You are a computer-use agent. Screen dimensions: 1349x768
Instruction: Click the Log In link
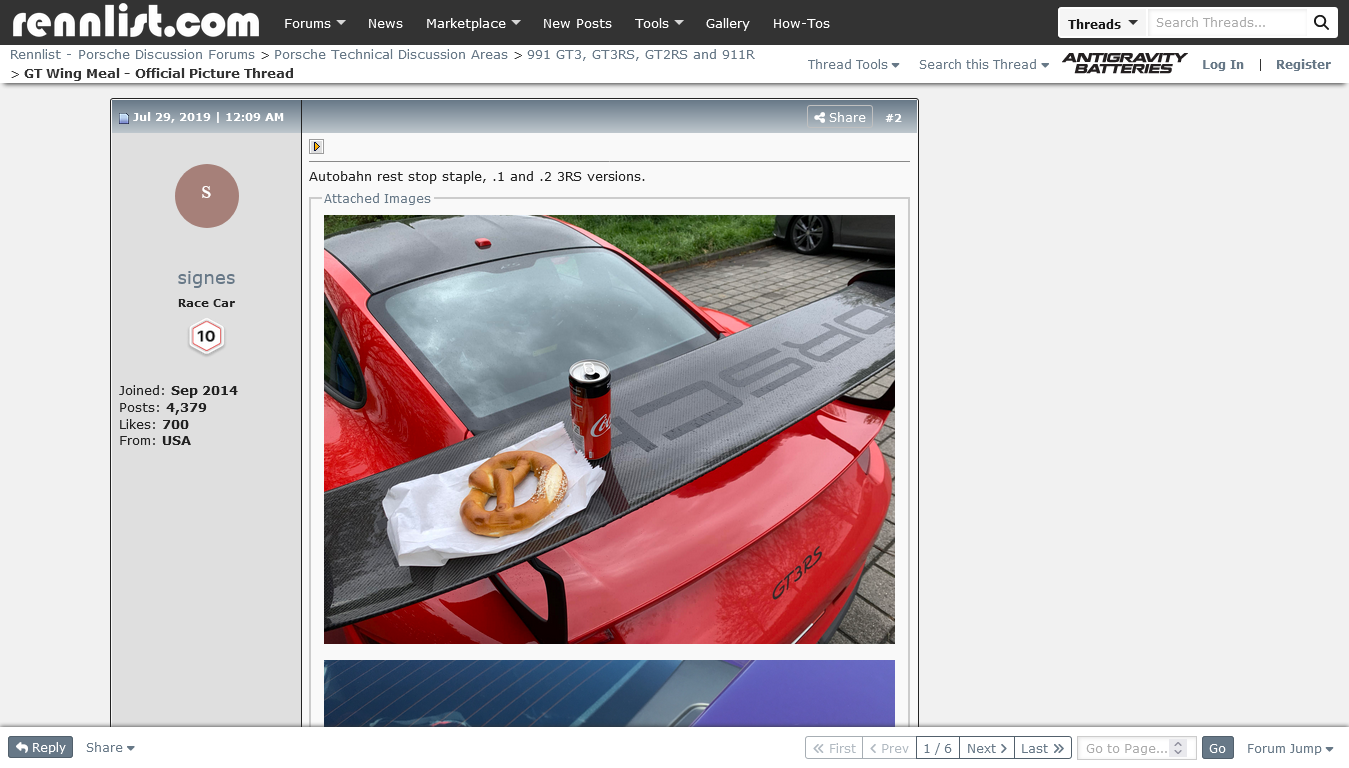click(x=1223, y=64)
